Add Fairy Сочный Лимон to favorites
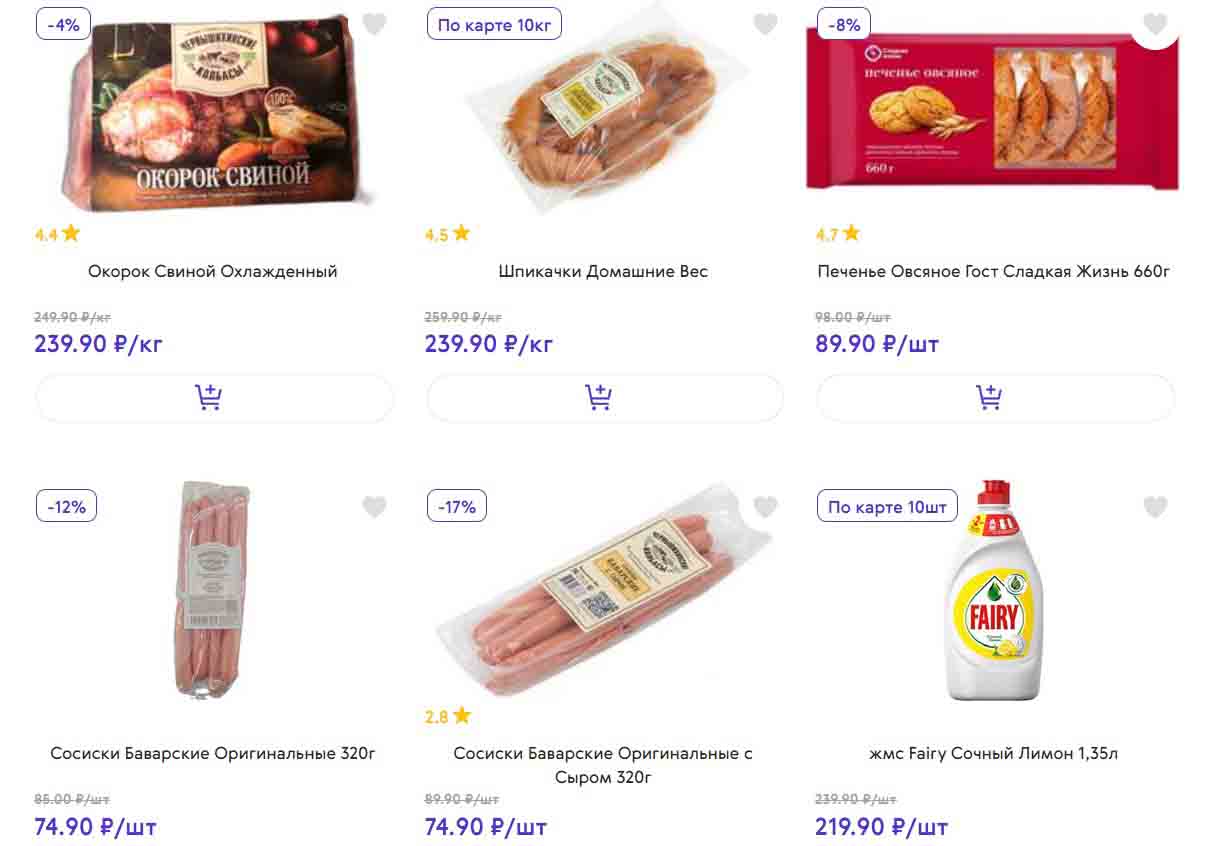The height and width of the screenshot is (846, 1224). 1155,507
